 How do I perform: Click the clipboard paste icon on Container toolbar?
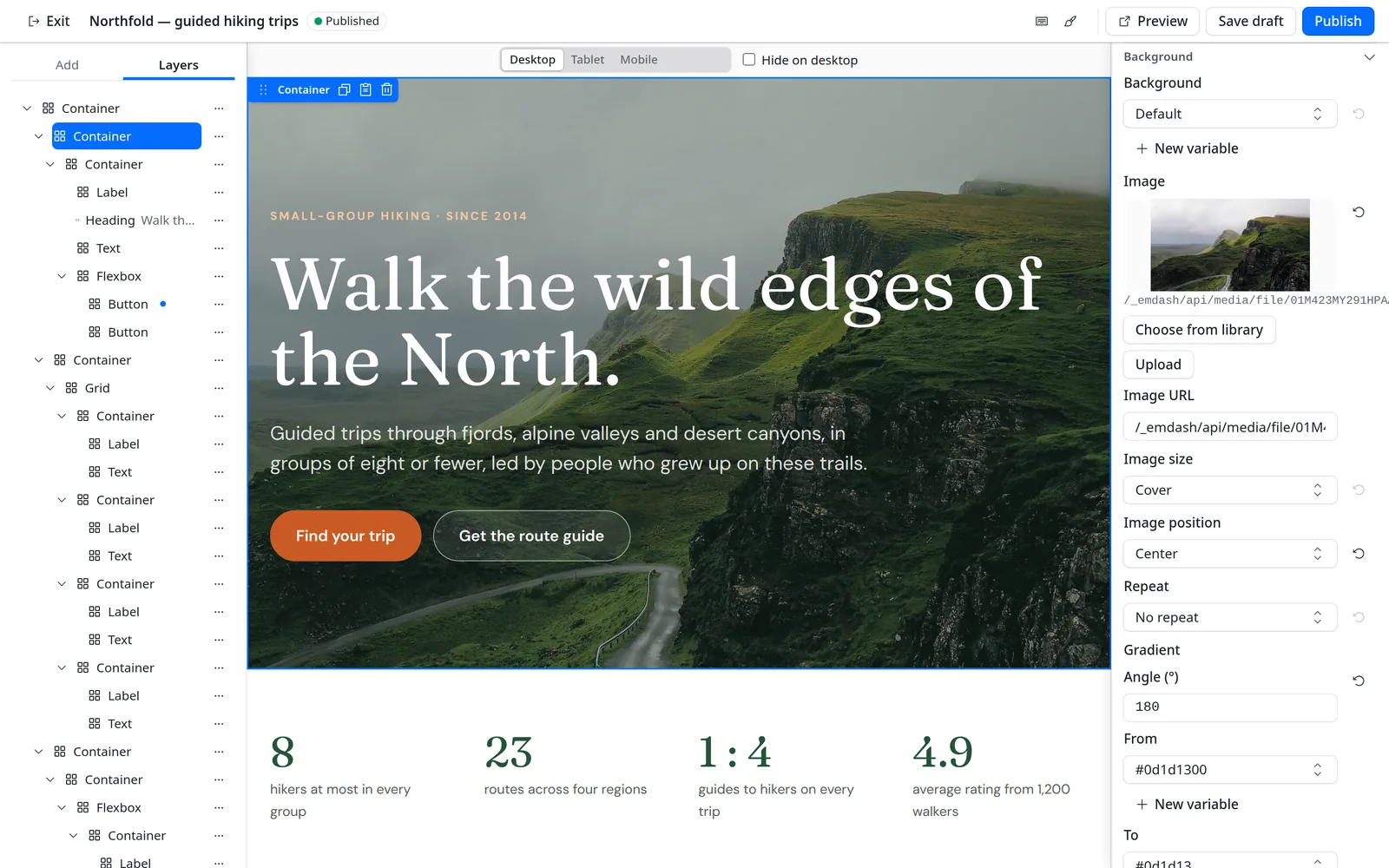[x=365, y=89]
